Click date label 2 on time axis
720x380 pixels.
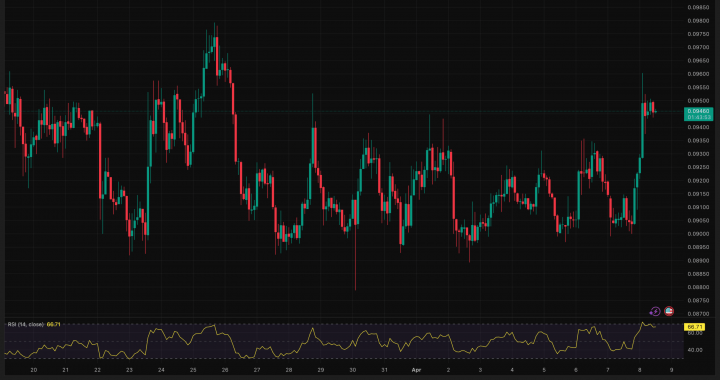(x=448, y=370)
